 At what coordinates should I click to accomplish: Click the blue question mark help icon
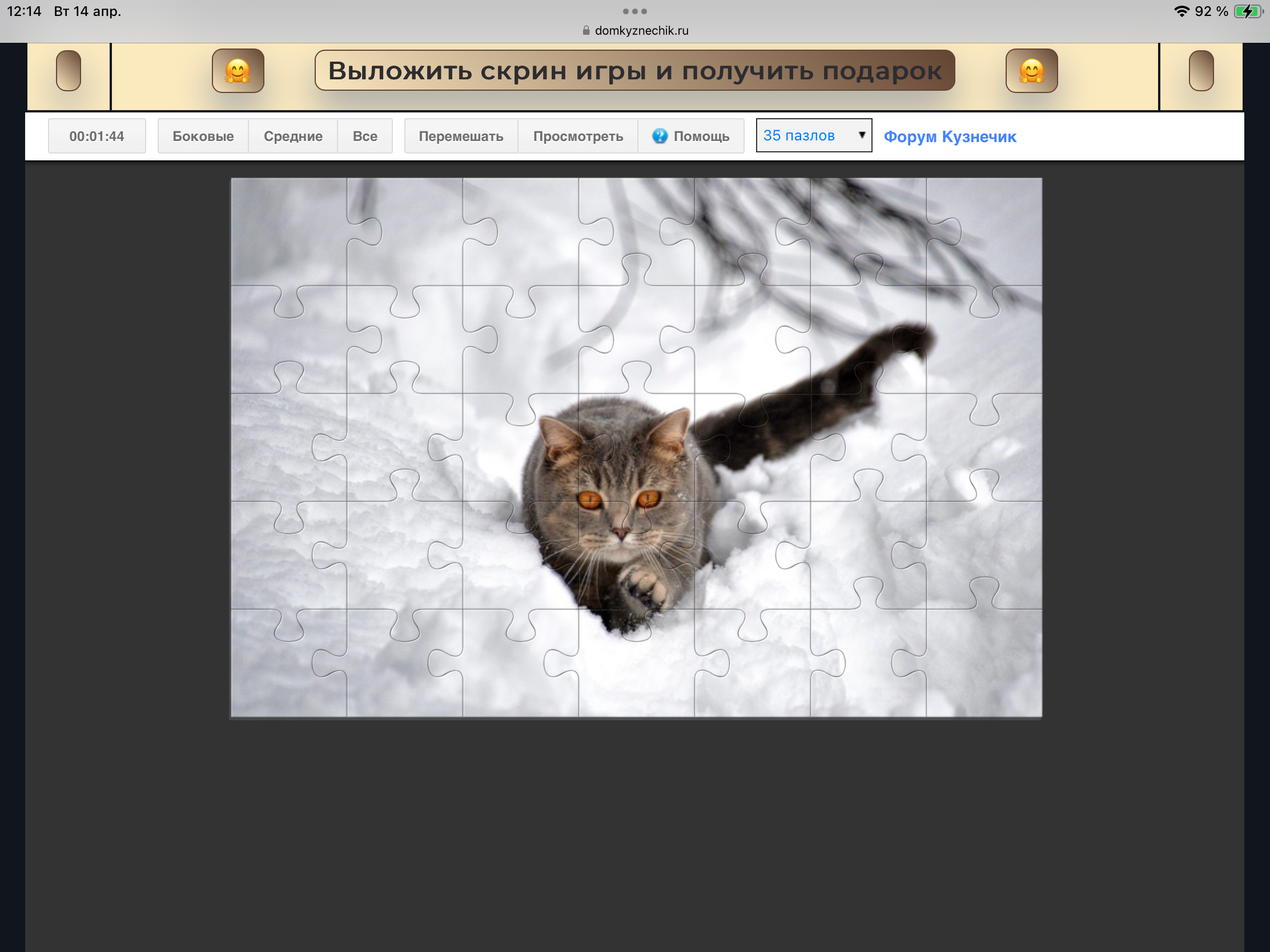tap(660, 136)
